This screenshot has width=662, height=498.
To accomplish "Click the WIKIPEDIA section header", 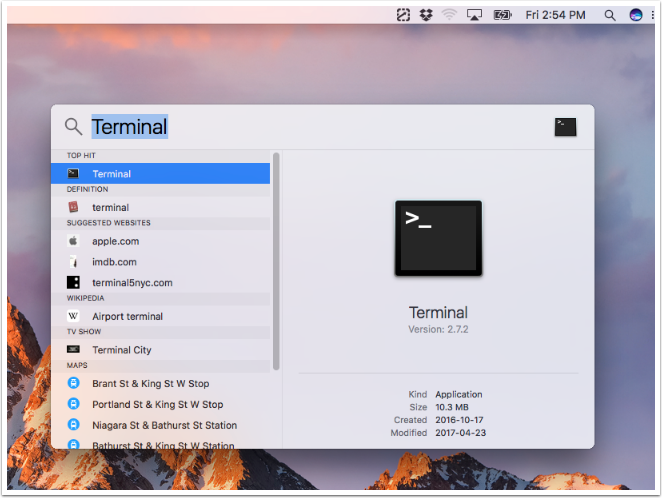I will click(85, 298).
